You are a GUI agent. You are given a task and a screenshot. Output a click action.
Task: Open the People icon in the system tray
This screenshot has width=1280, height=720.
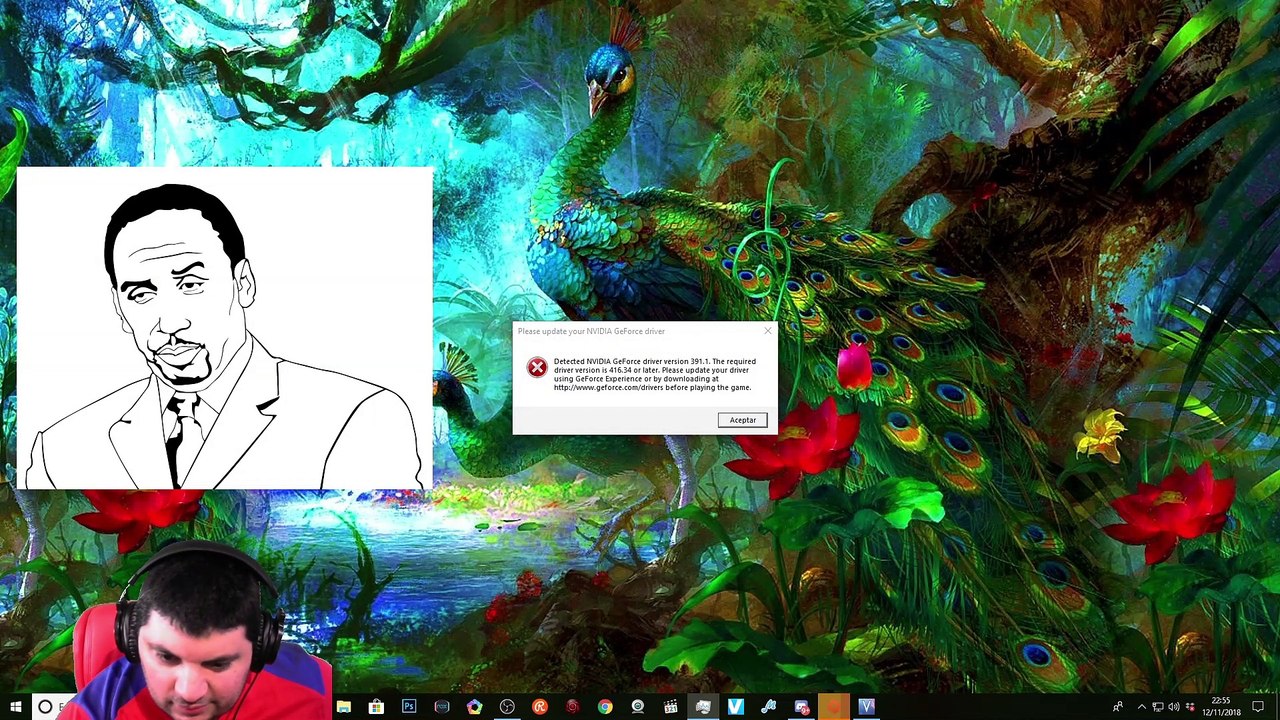click(1118, 707)
